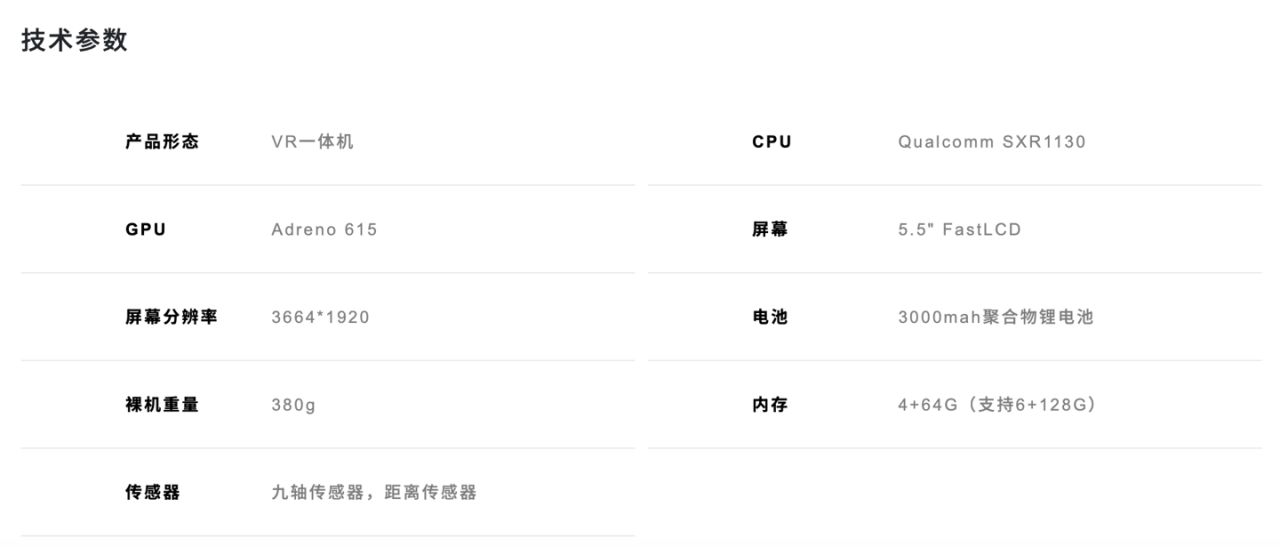This screenshot has width=1280, height=547.
Task: Click the 4+64G（支持6+128G） value
Action: (x=997, y=405)
